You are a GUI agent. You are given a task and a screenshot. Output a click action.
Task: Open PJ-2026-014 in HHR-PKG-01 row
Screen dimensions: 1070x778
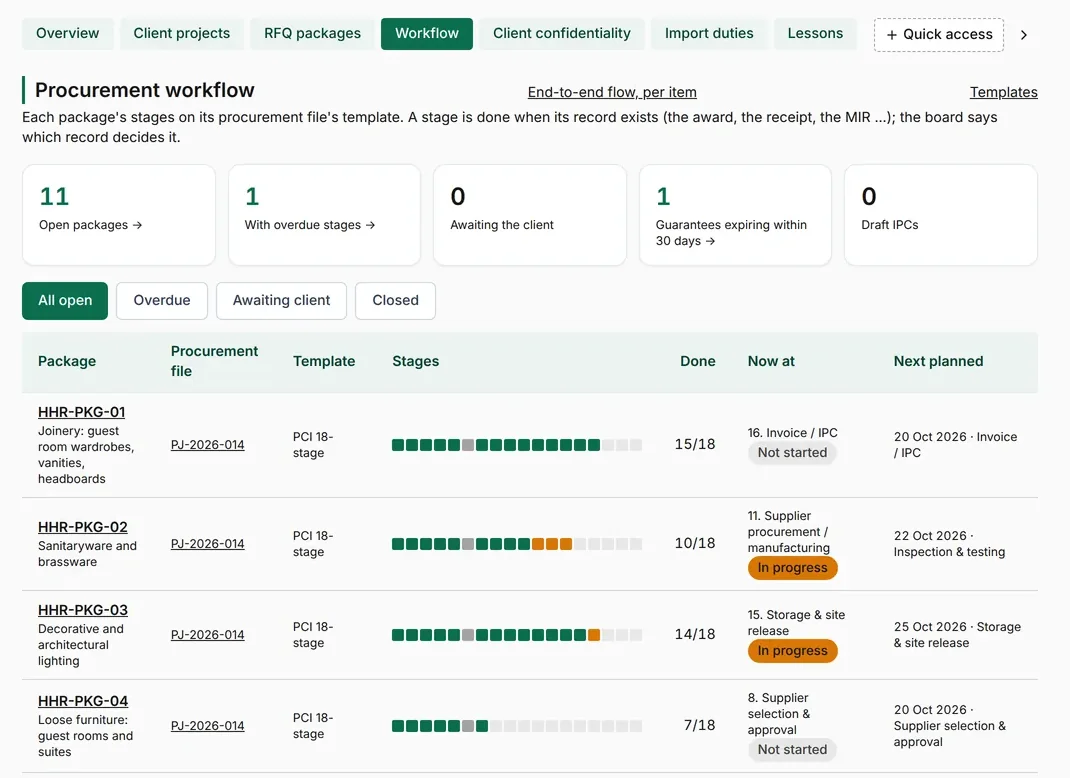pos(207,445)
